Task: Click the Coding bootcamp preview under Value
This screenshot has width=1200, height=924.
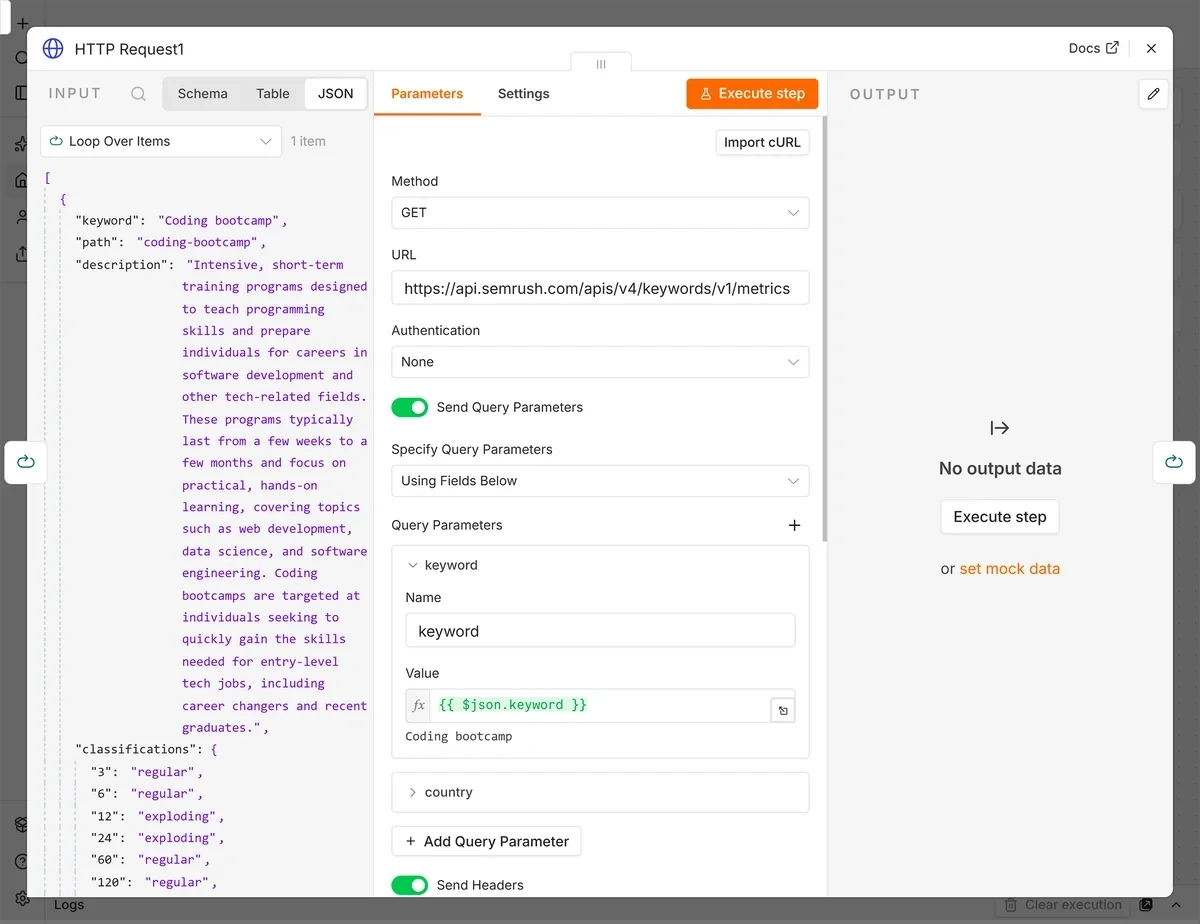Action: (x=458, y=737)
